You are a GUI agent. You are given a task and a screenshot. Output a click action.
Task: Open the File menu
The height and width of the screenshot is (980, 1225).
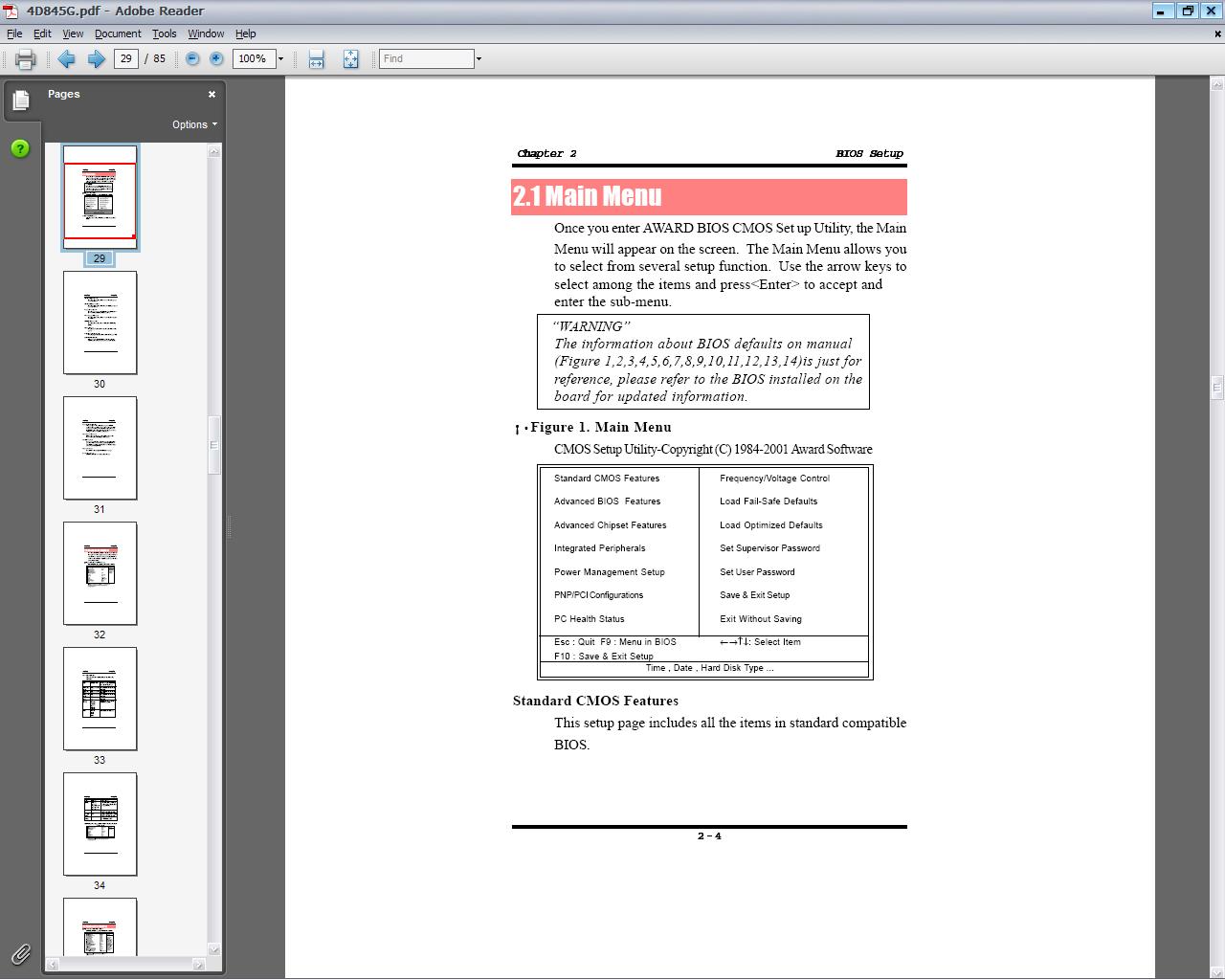[14, 33]
